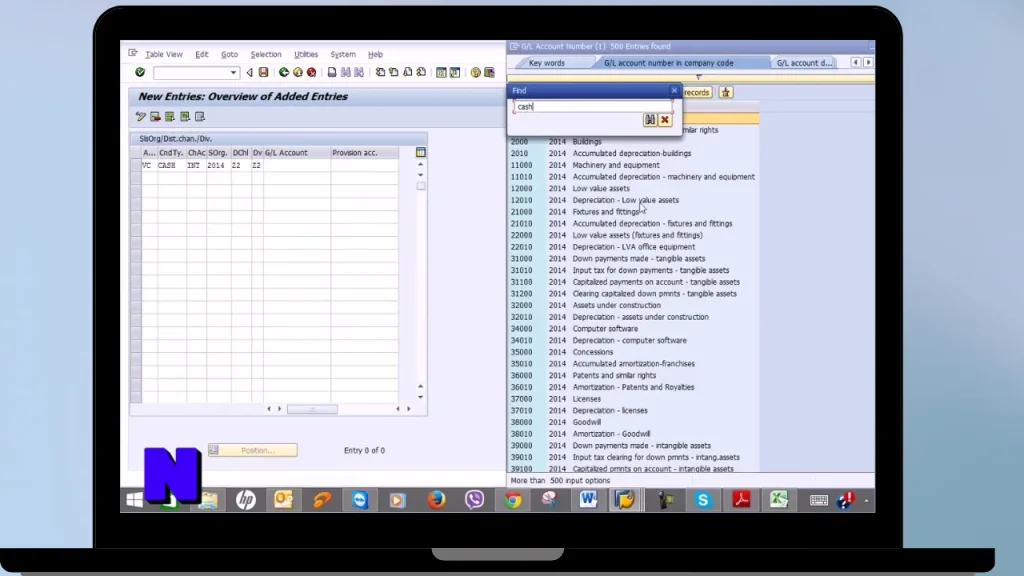This screenshot has height=576, width=1024.
Task: Open Excel from the taskbar
Action: [778, 500]
